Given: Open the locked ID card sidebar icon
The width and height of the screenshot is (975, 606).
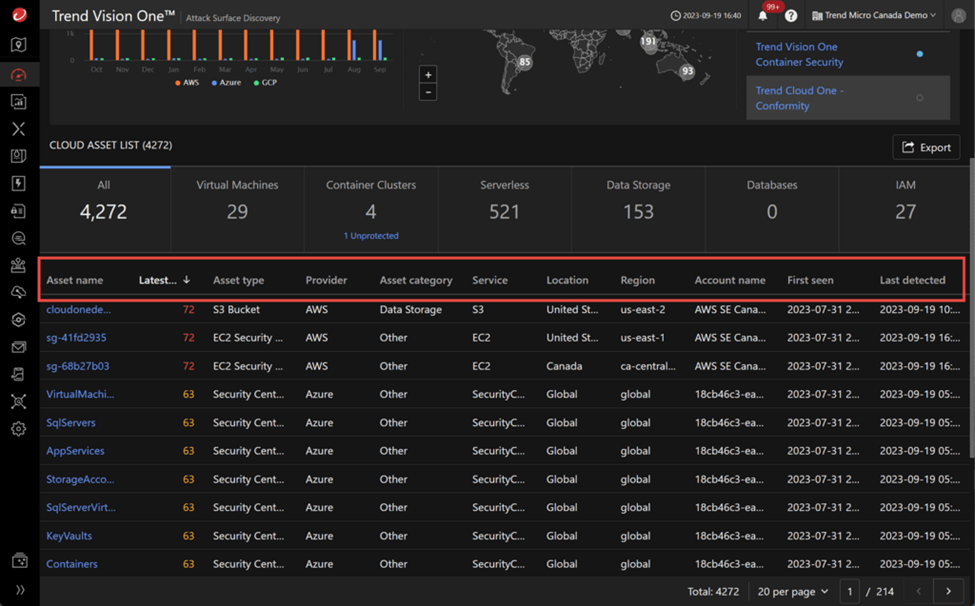Looking at the screenshot, I should click(19, 211).
